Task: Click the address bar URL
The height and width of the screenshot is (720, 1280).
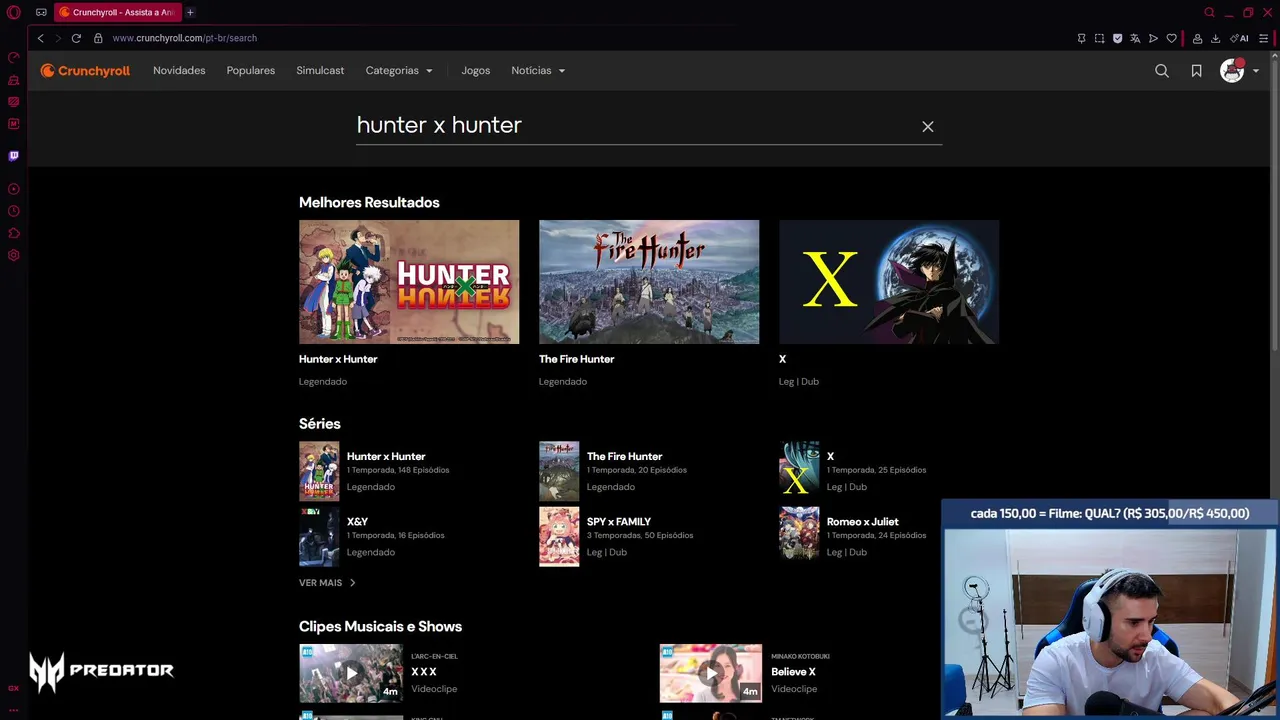Action: tap(185, 38)
